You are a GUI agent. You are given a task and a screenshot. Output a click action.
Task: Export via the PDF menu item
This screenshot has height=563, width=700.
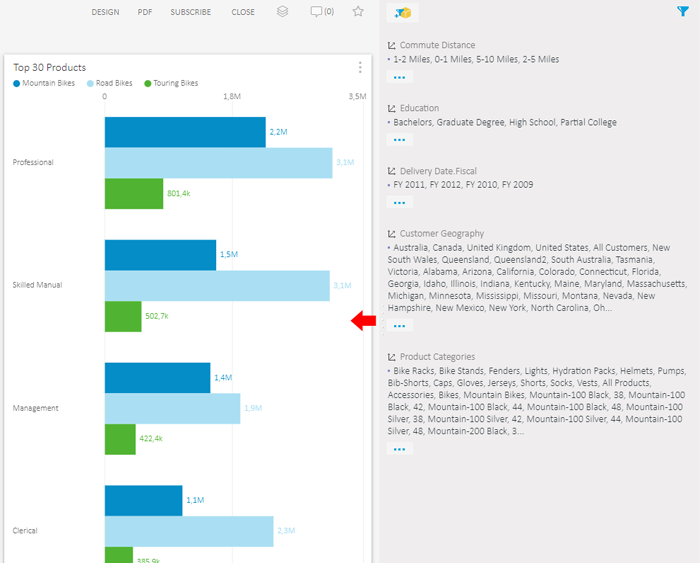[x=145, y=12]
